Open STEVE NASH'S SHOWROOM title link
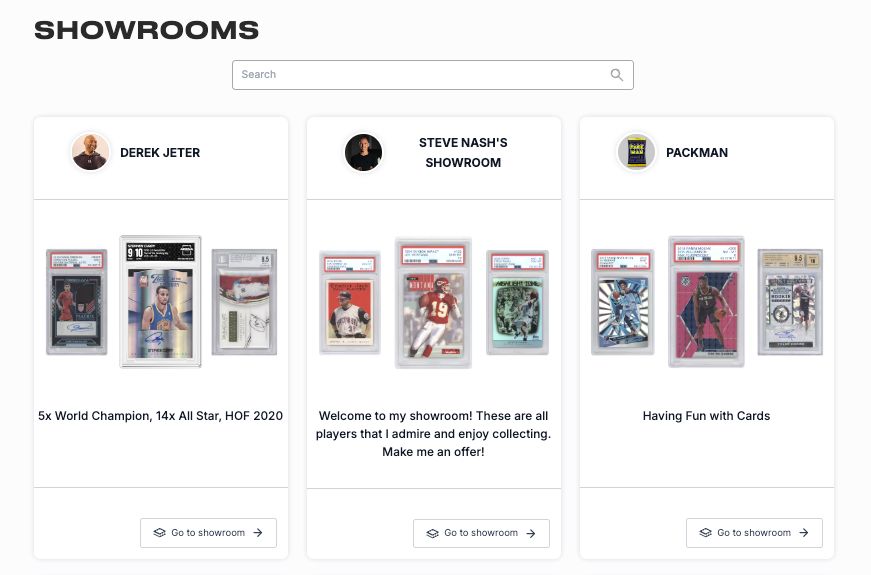This screenshot has height=575, width=871. coord(463,152)
